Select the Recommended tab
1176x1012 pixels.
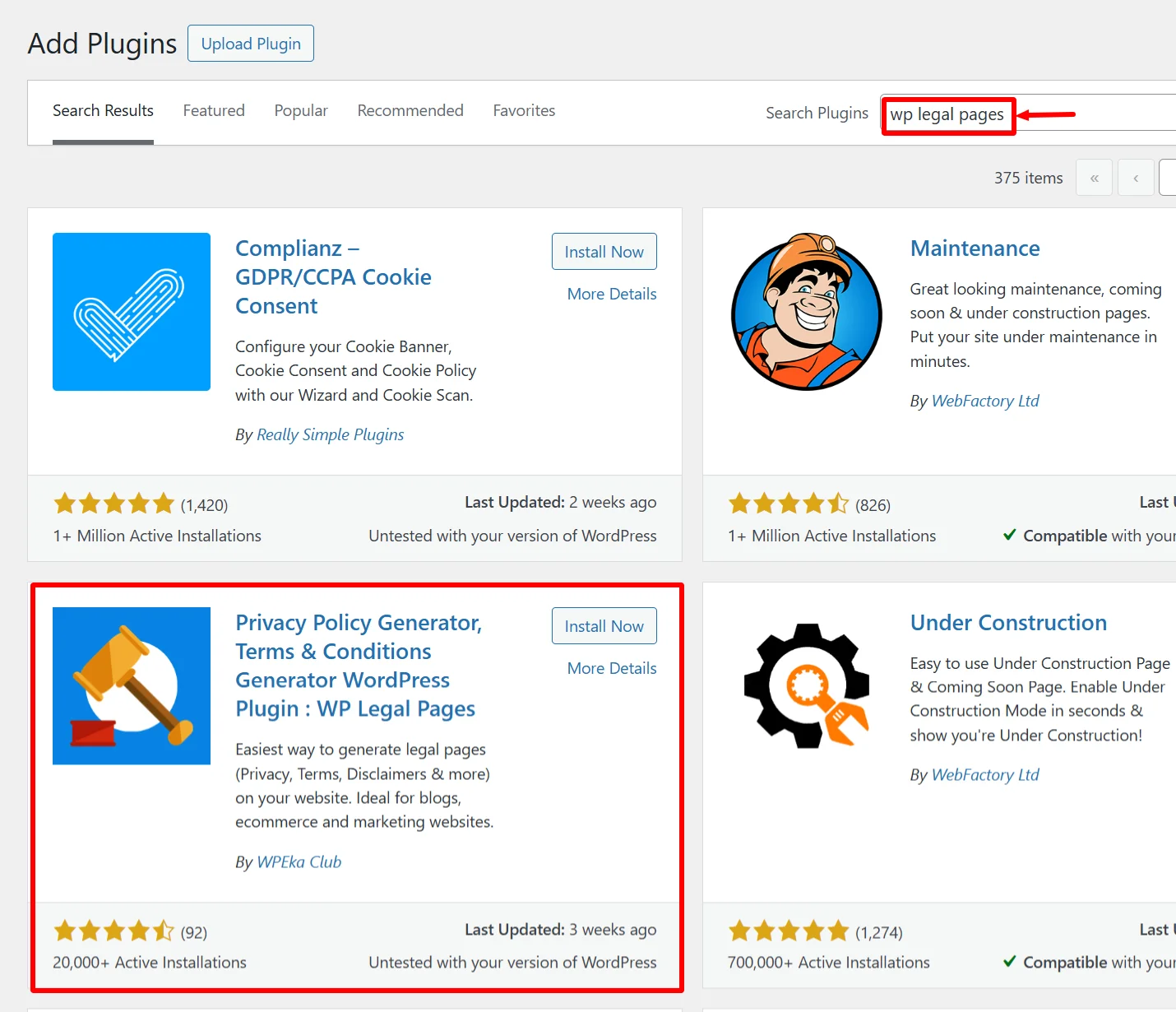[410, 111]
